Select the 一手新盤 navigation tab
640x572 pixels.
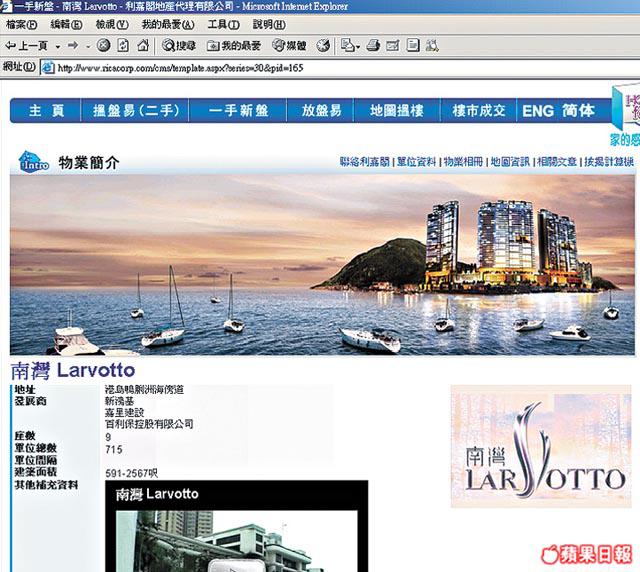229,111
